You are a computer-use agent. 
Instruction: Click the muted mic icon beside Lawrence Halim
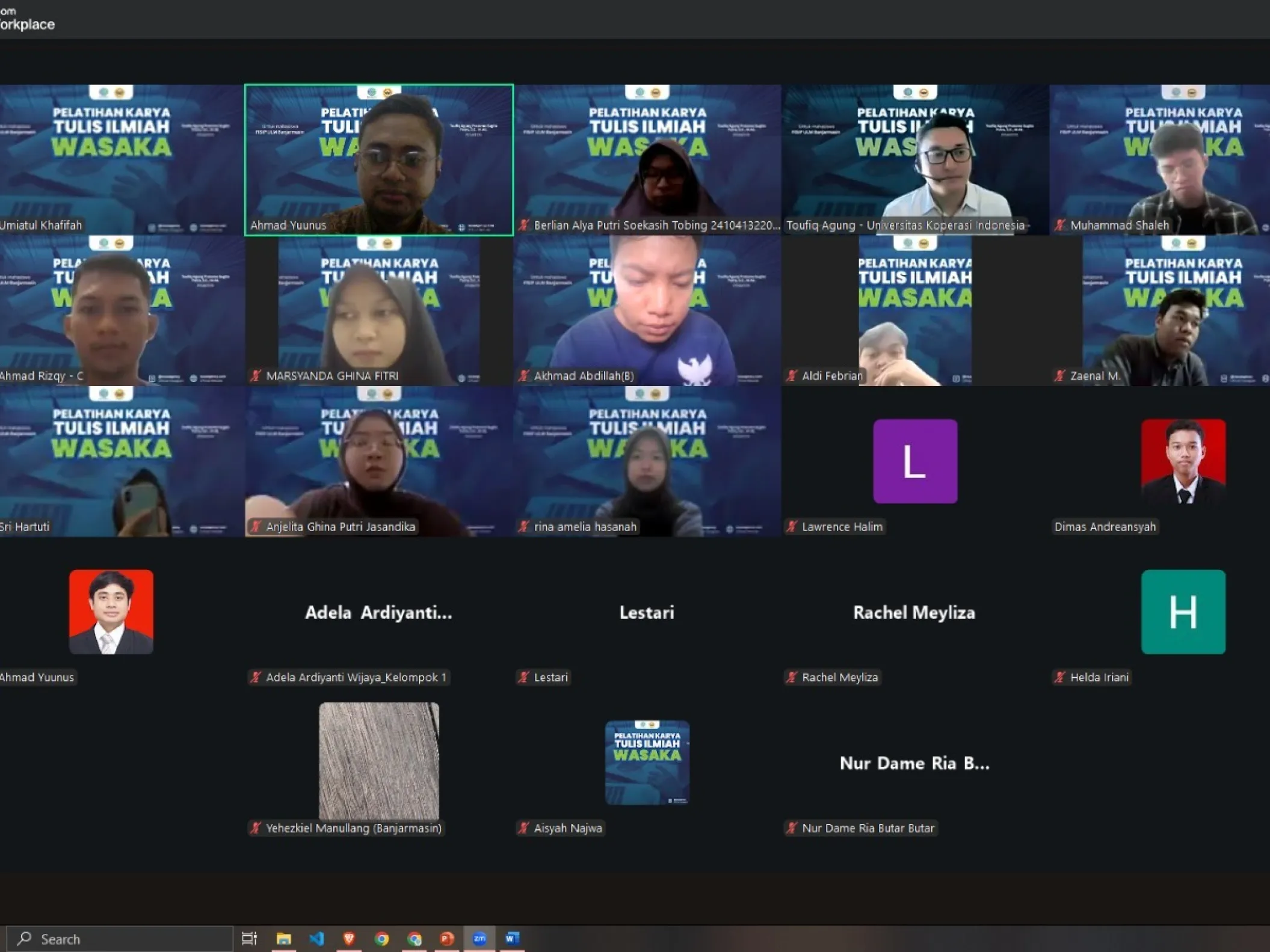792,527
